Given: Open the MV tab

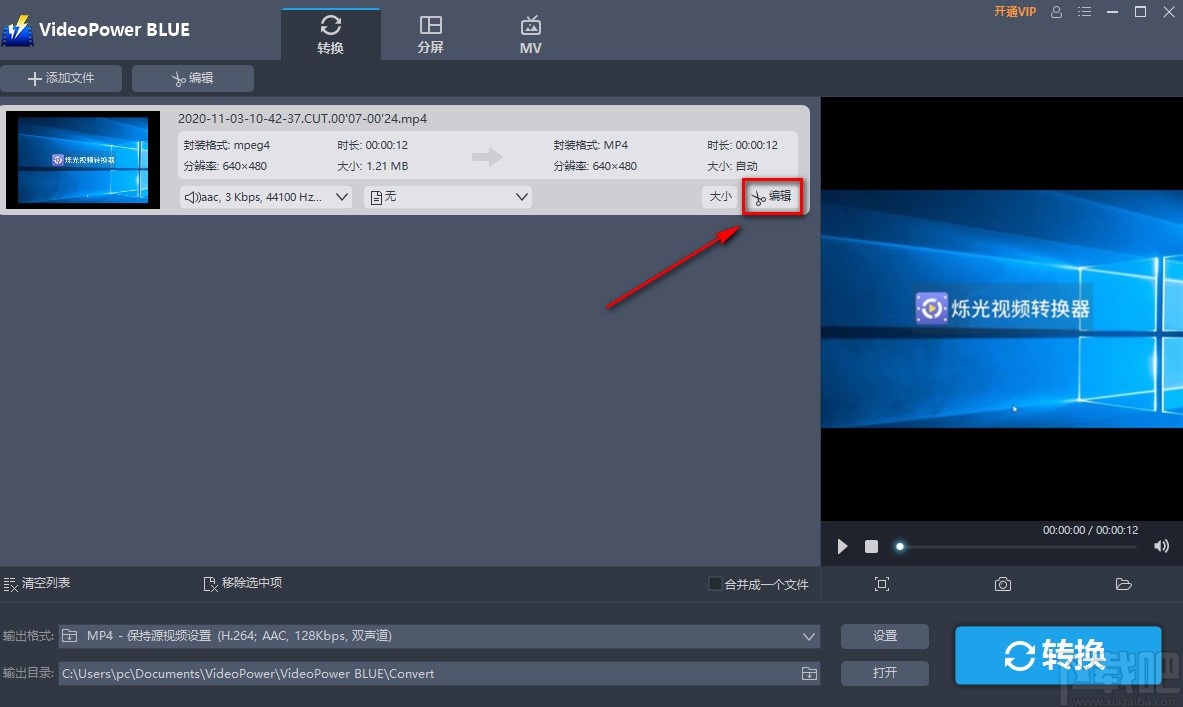Looking at the screenshot, I should [530, 35].
